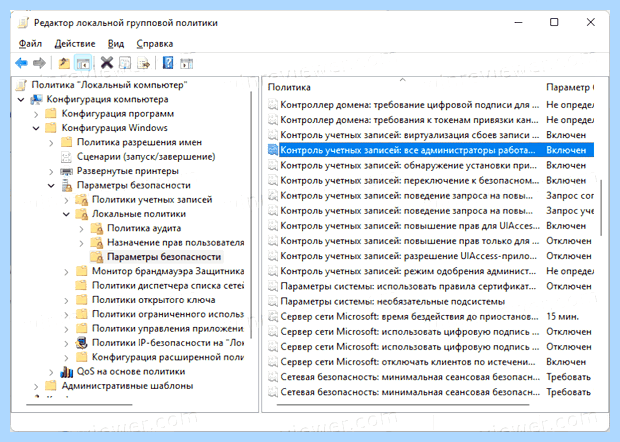Collapse the tree node Параметры безопасности under Конфигурация Windows
Viewport: 620px width, 442px height.
51,185
